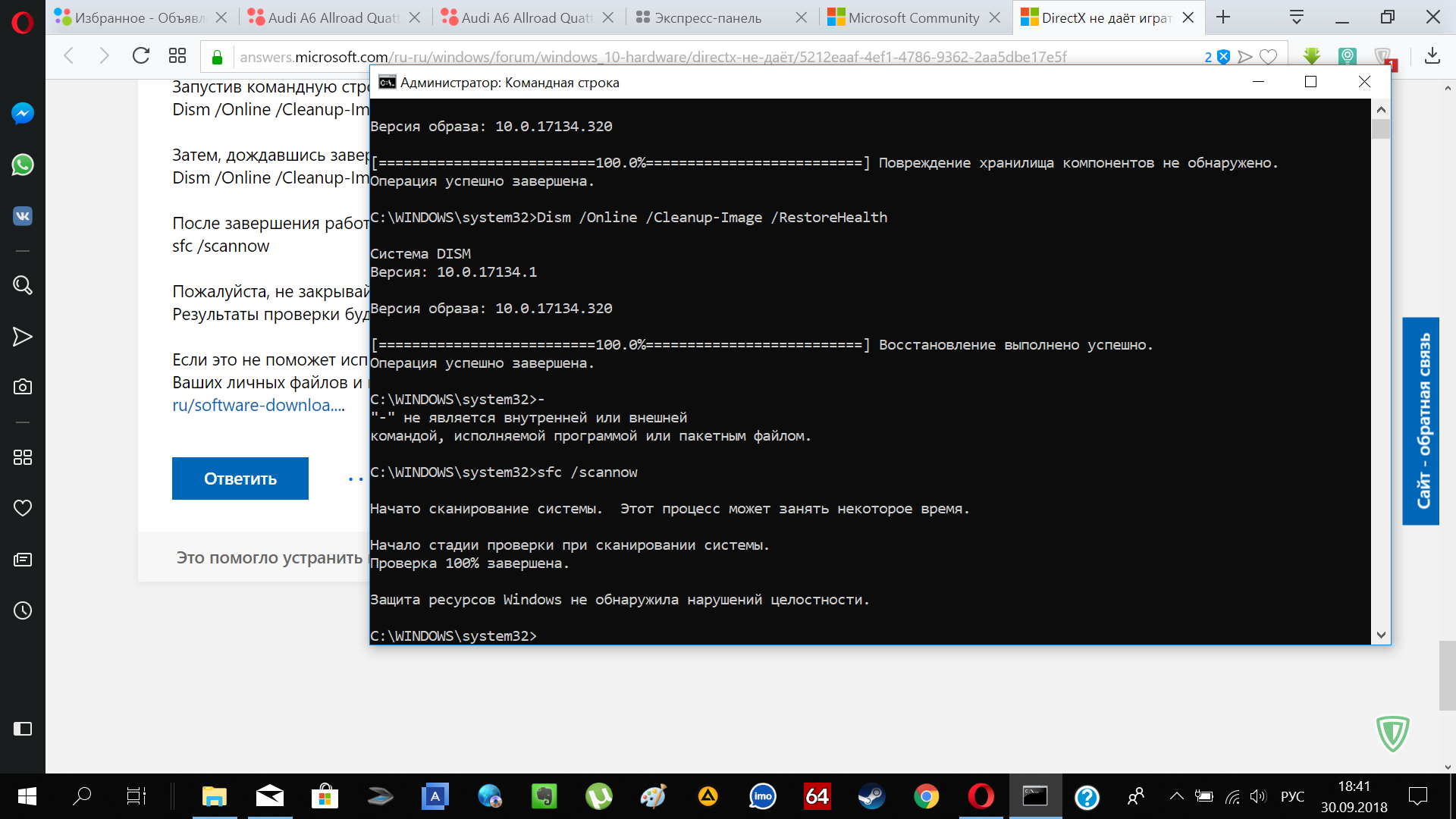Screen dimensions: 1456x819
Task: Click the command prompt window title icon
Action: 387,82
